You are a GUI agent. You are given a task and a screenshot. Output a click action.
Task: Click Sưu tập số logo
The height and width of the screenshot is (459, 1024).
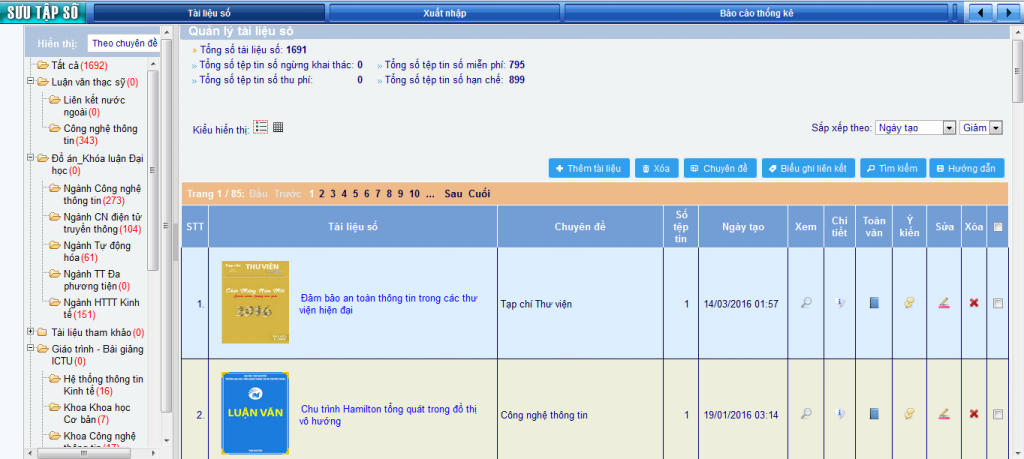(43, 12)
